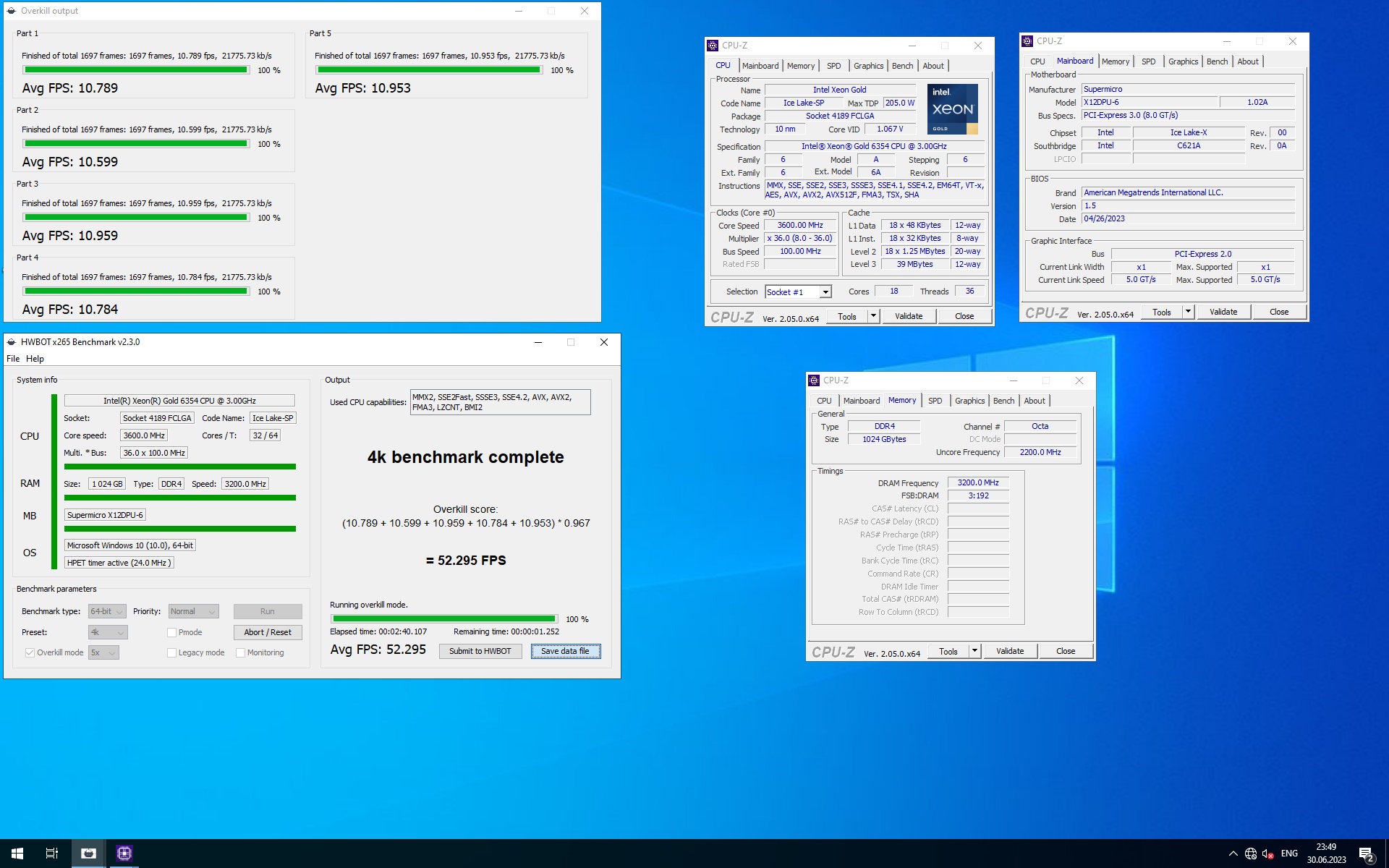The width and height of the screenshot is (1389, 868).
Task: Open the Windows Start menu
Action: (x=17, y=854)
